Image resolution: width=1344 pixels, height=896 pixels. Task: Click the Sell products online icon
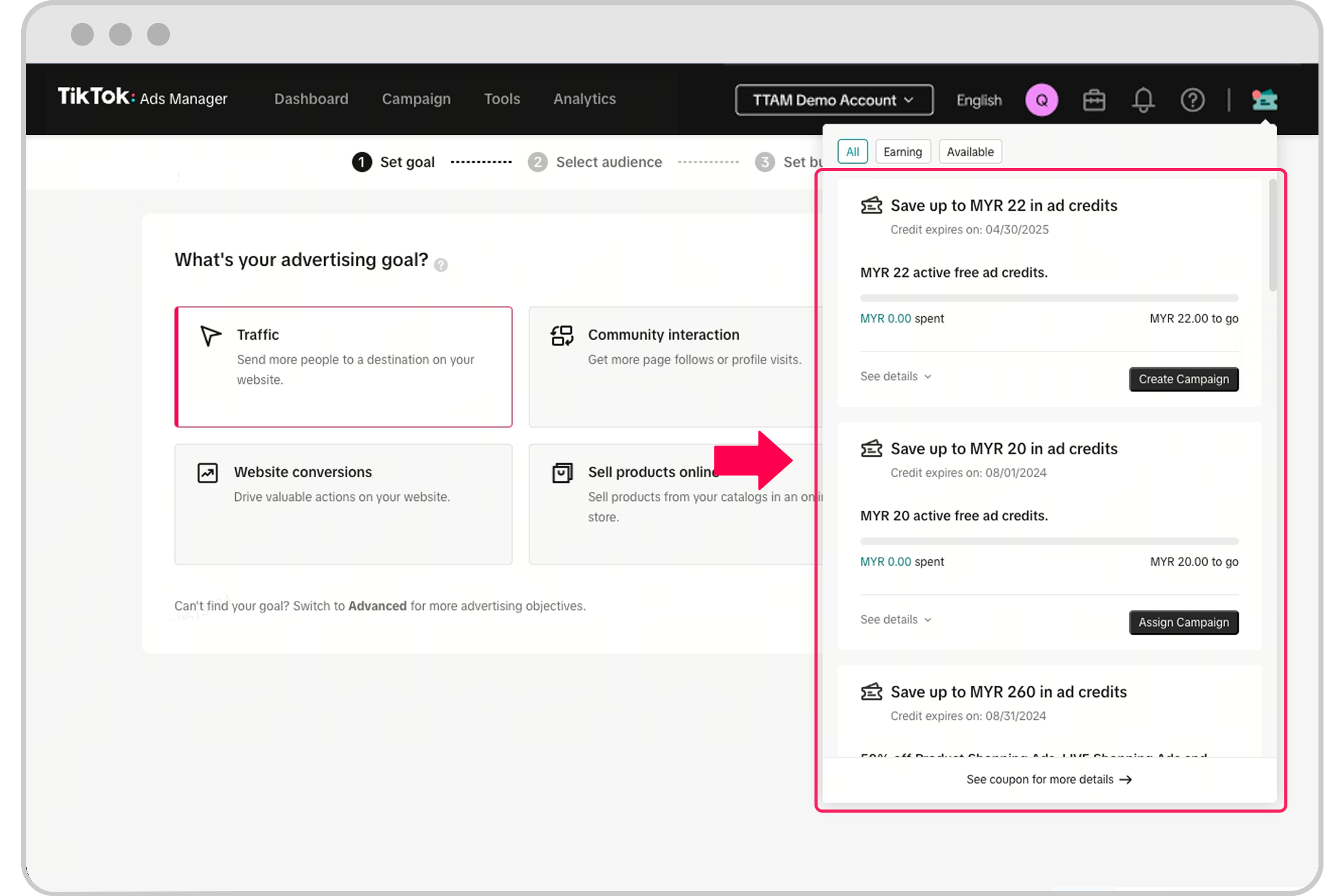[563, 471]
